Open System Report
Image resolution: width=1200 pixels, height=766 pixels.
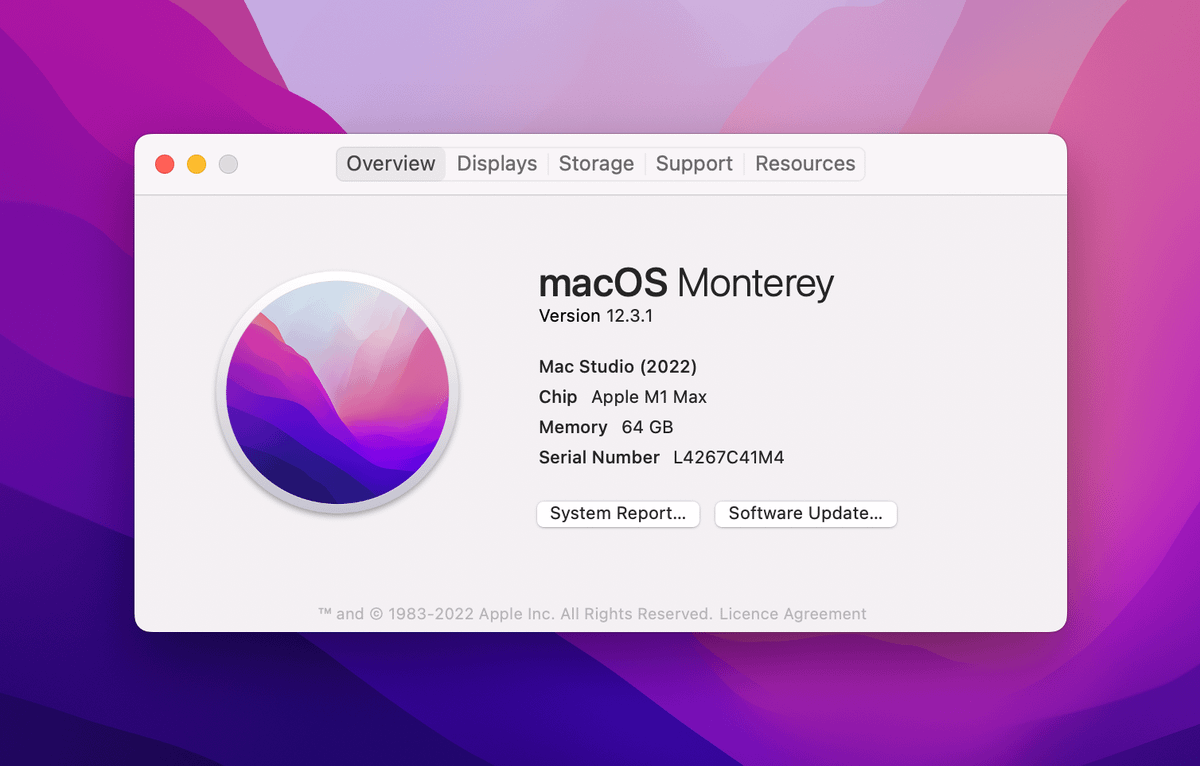(618, 514)
